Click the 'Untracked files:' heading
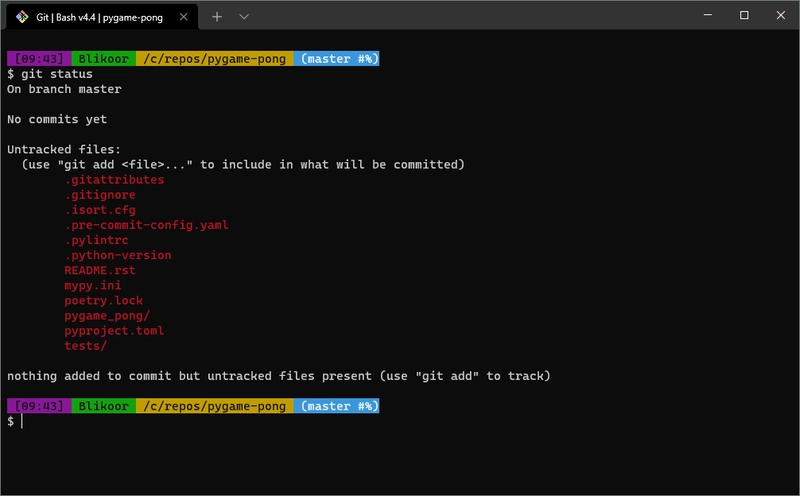Screen dimensions: 800x496 [x=64, y=150]
